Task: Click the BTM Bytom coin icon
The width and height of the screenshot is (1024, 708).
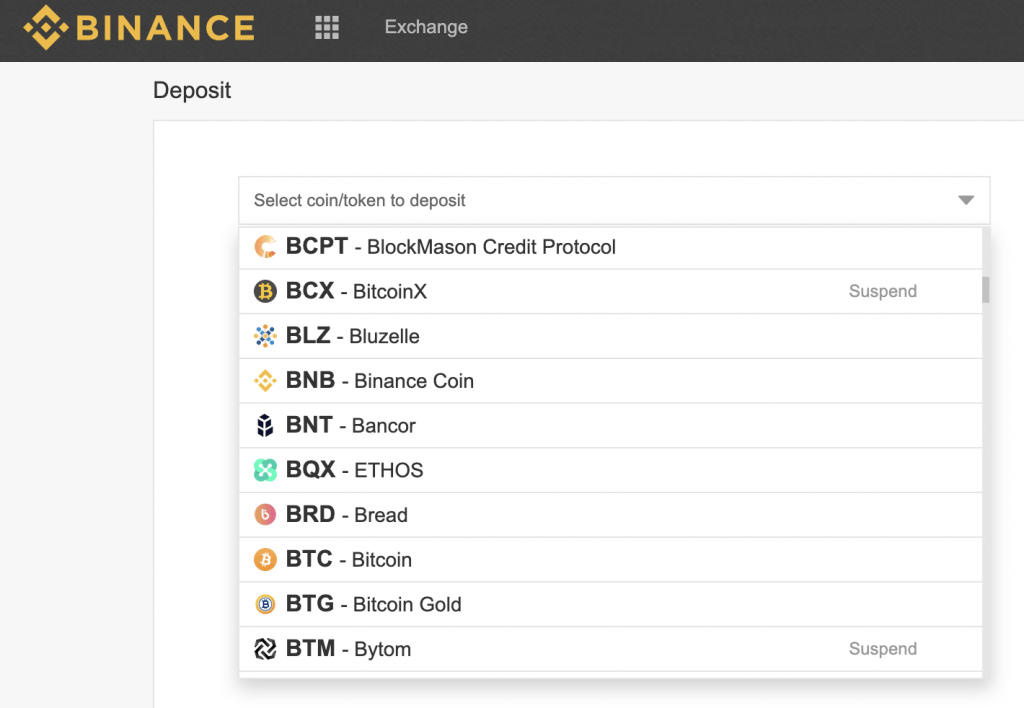Action: tap(265, 649)
